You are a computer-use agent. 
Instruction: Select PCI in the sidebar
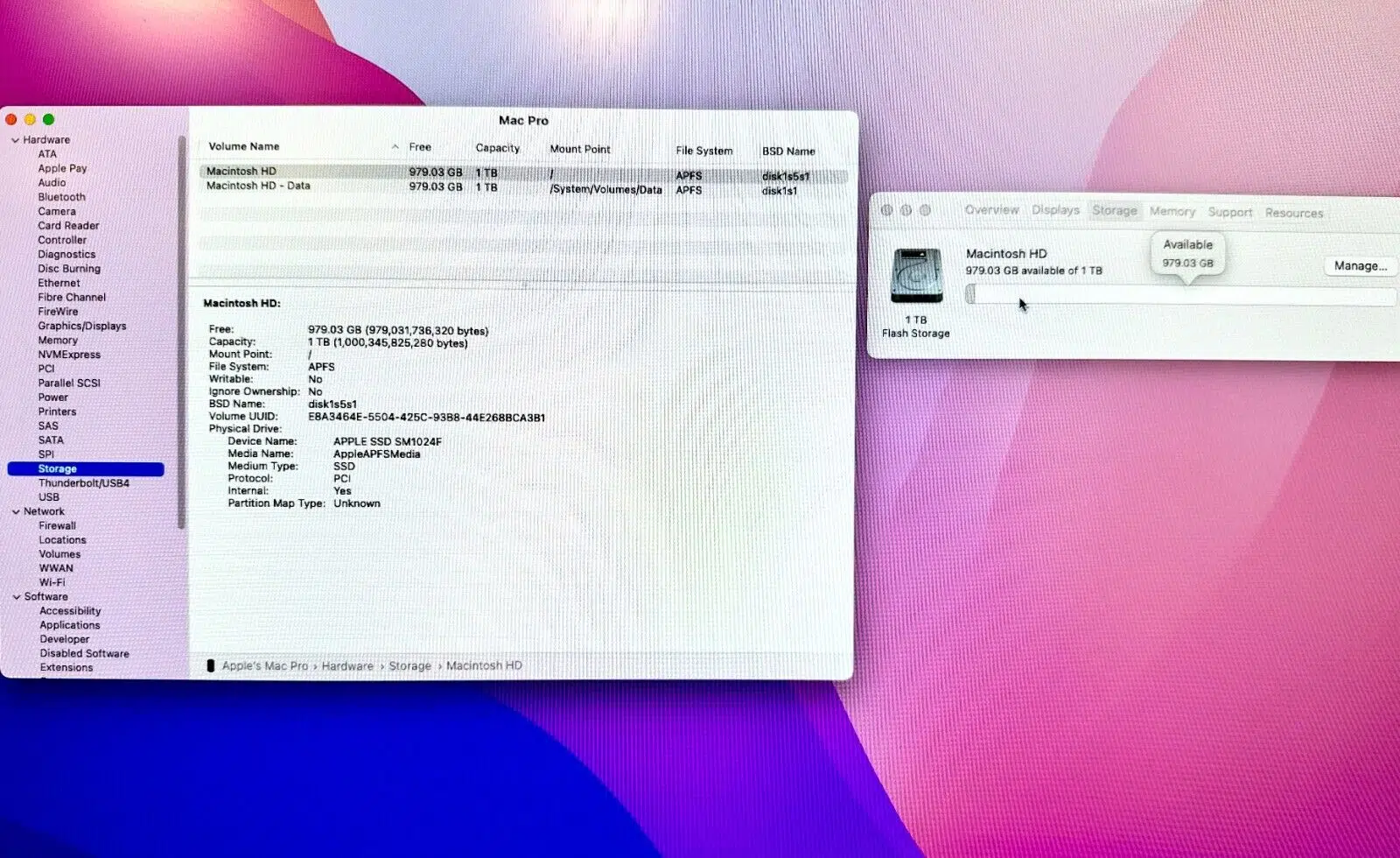pyautogui.click(x=46, y=369)
